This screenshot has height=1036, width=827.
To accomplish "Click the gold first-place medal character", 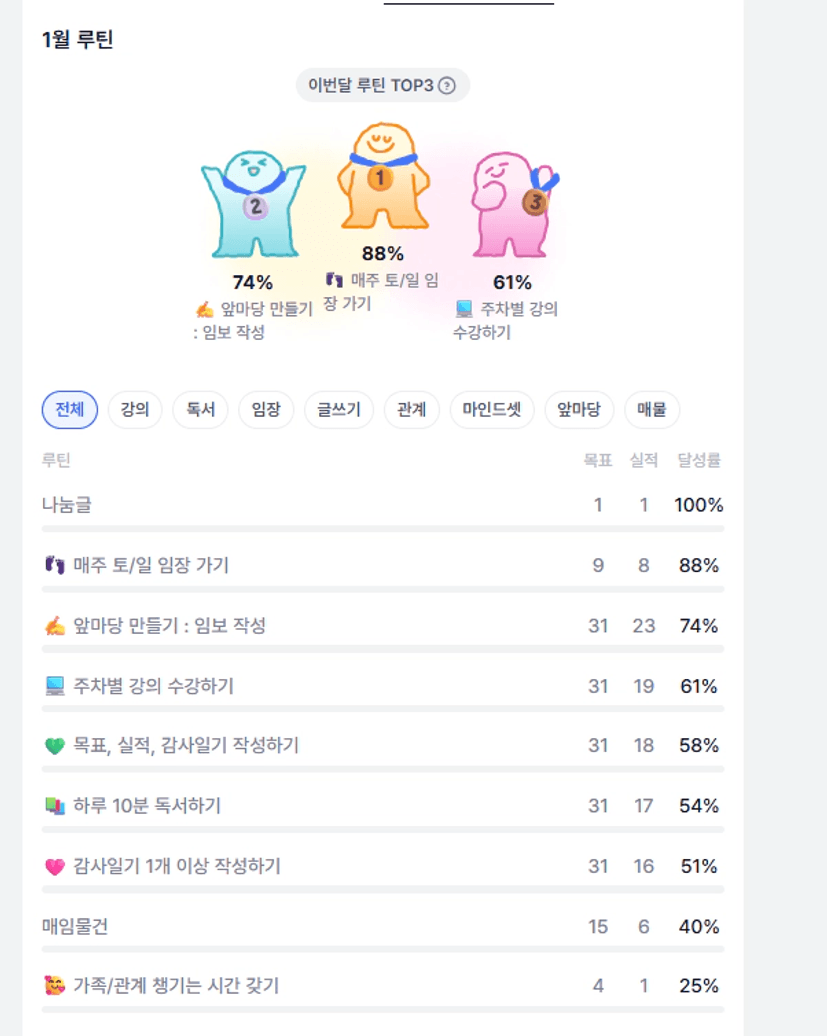I will pos(381,176).
